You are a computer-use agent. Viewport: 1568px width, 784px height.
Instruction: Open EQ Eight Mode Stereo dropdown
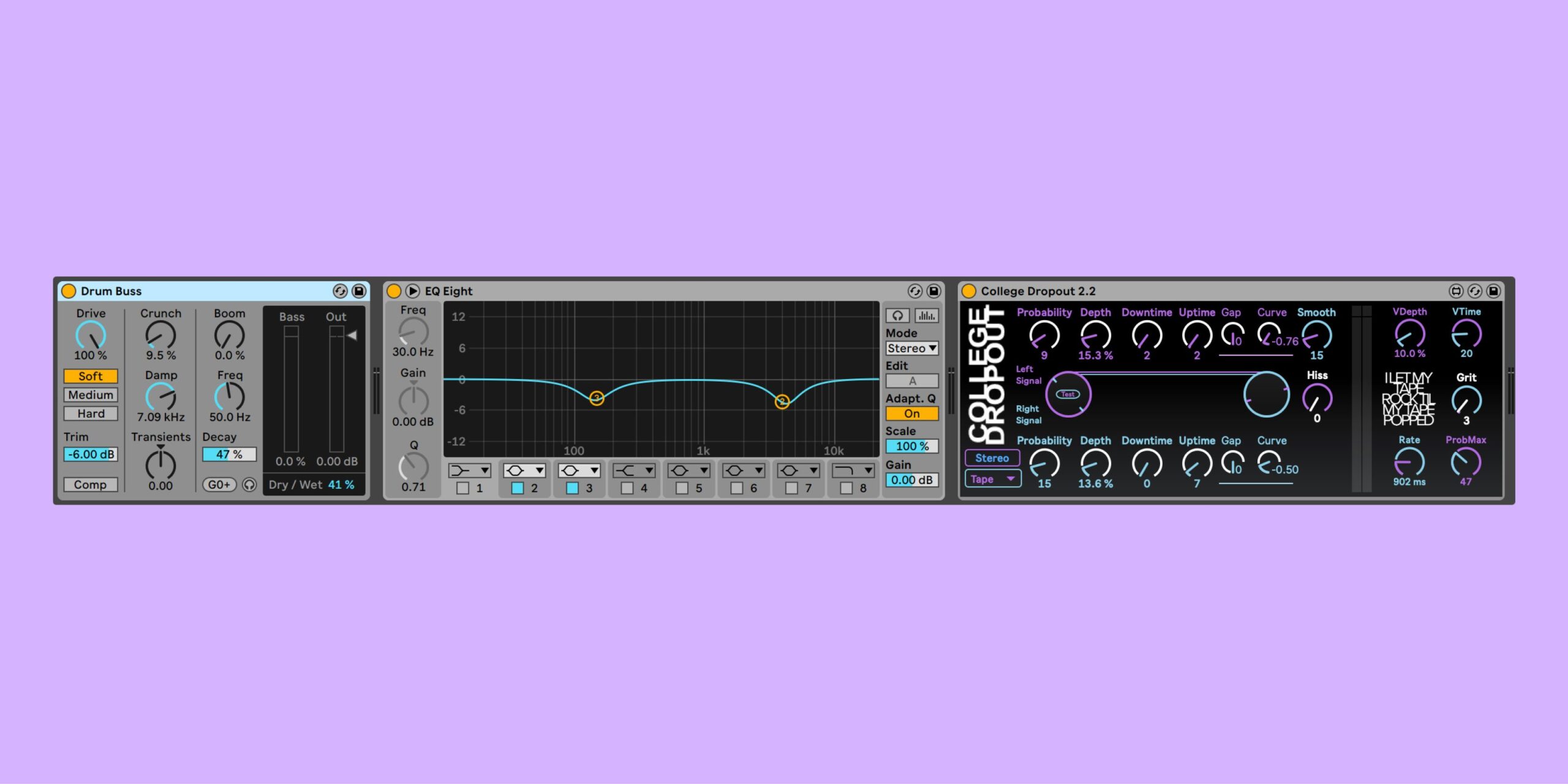click(911, 349)
